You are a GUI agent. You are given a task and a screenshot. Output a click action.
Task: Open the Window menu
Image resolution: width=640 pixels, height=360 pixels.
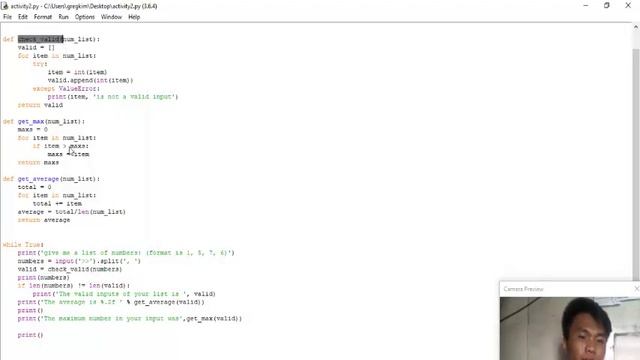pos(111,17)
